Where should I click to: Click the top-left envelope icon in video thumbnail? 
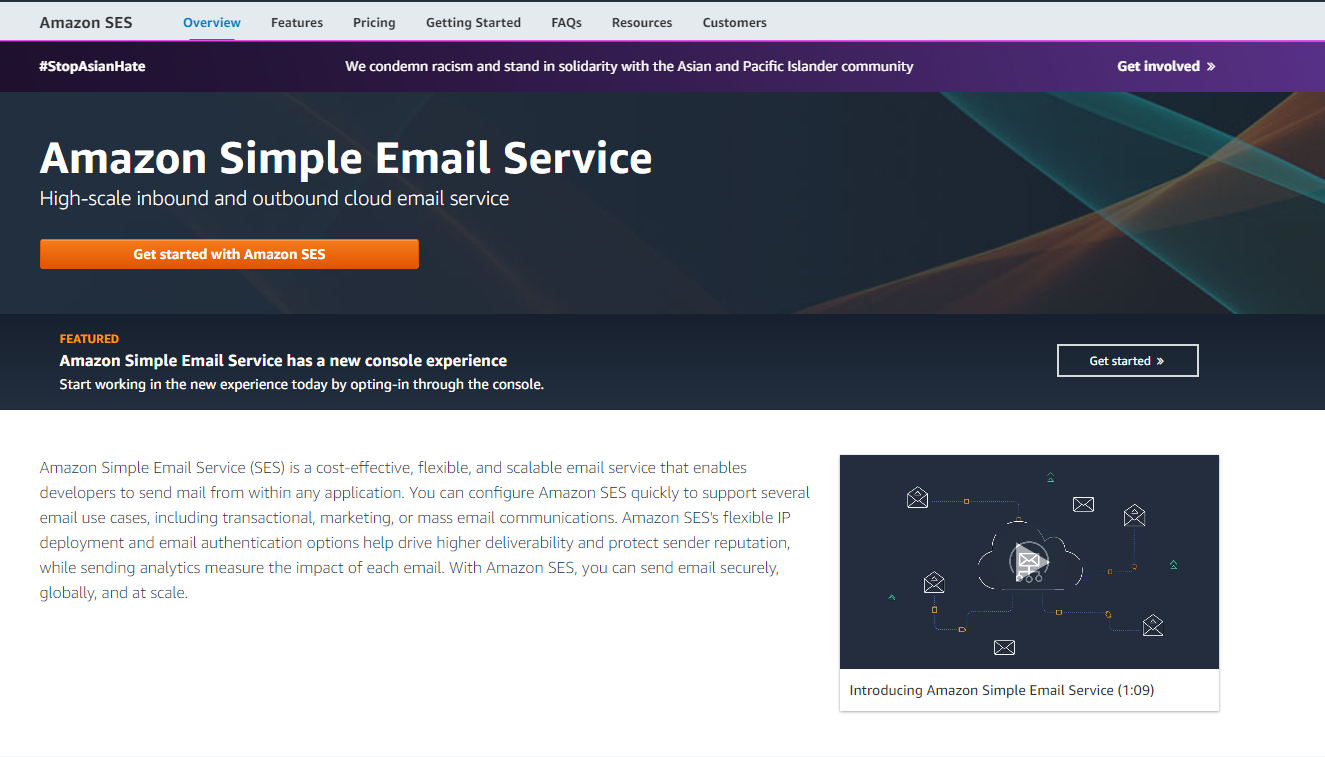917,498
